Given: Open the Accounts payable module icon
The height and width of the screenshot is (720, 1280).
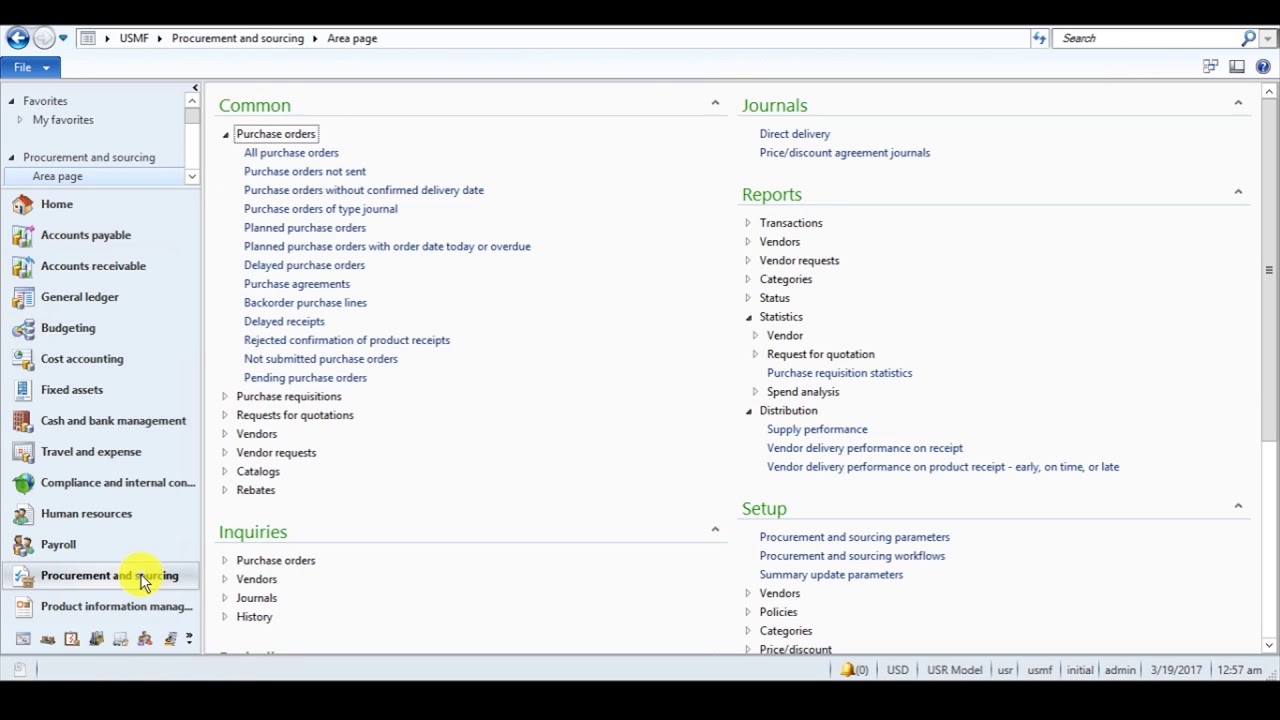Looking at the screenshot, I should click(23, 235).
